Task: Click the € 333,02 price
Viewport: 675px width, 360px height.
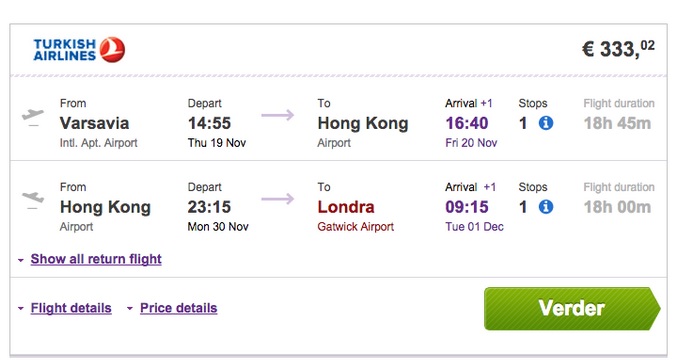Action: coord(618,49)
